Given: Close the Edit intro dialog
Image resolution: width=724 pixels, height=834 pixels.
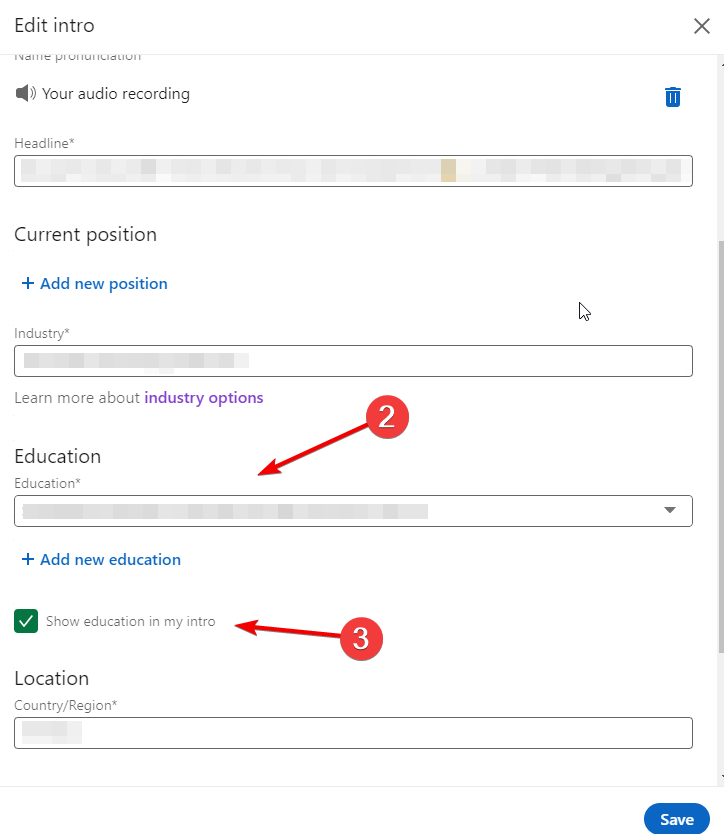Looking at the screenshot, I should (702, 26).
